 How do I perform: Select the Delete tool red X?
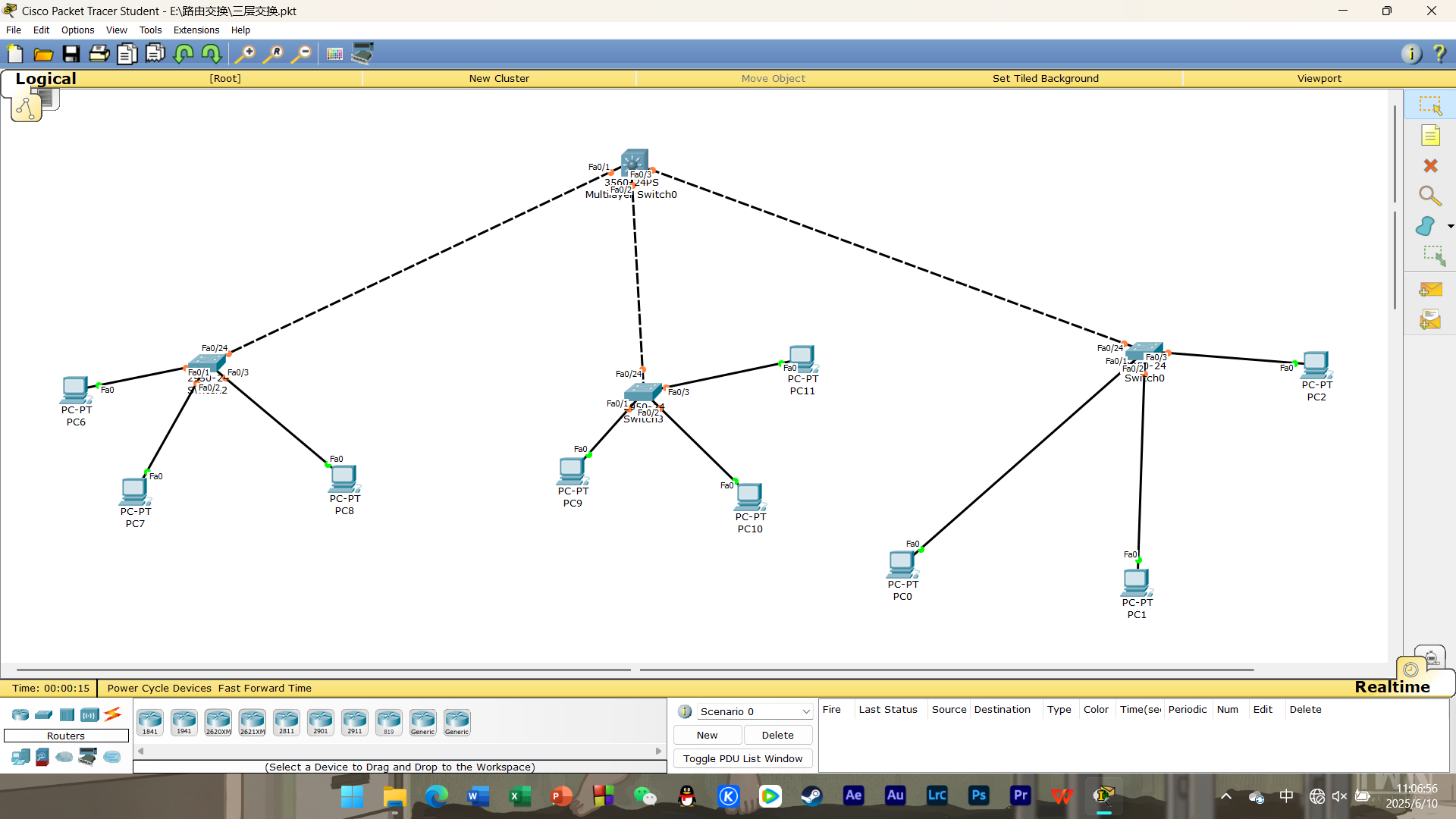tap(1430, 166)
